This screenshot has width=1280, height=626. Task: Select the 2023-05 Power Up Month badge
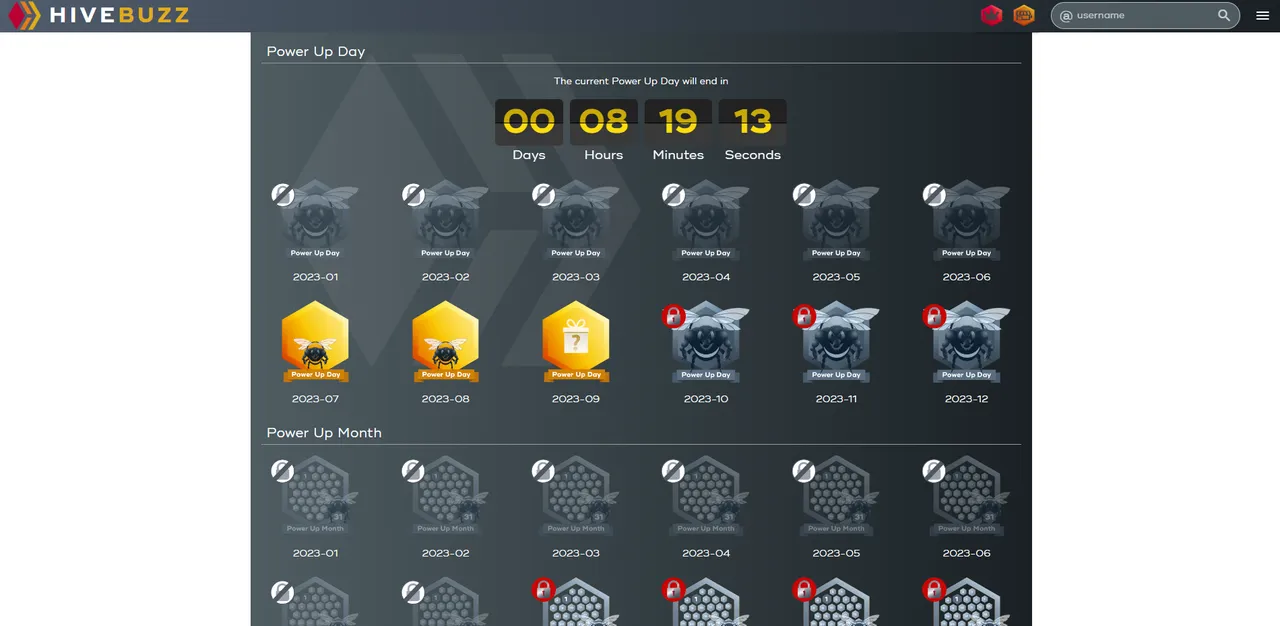click(x=836, y=497)
